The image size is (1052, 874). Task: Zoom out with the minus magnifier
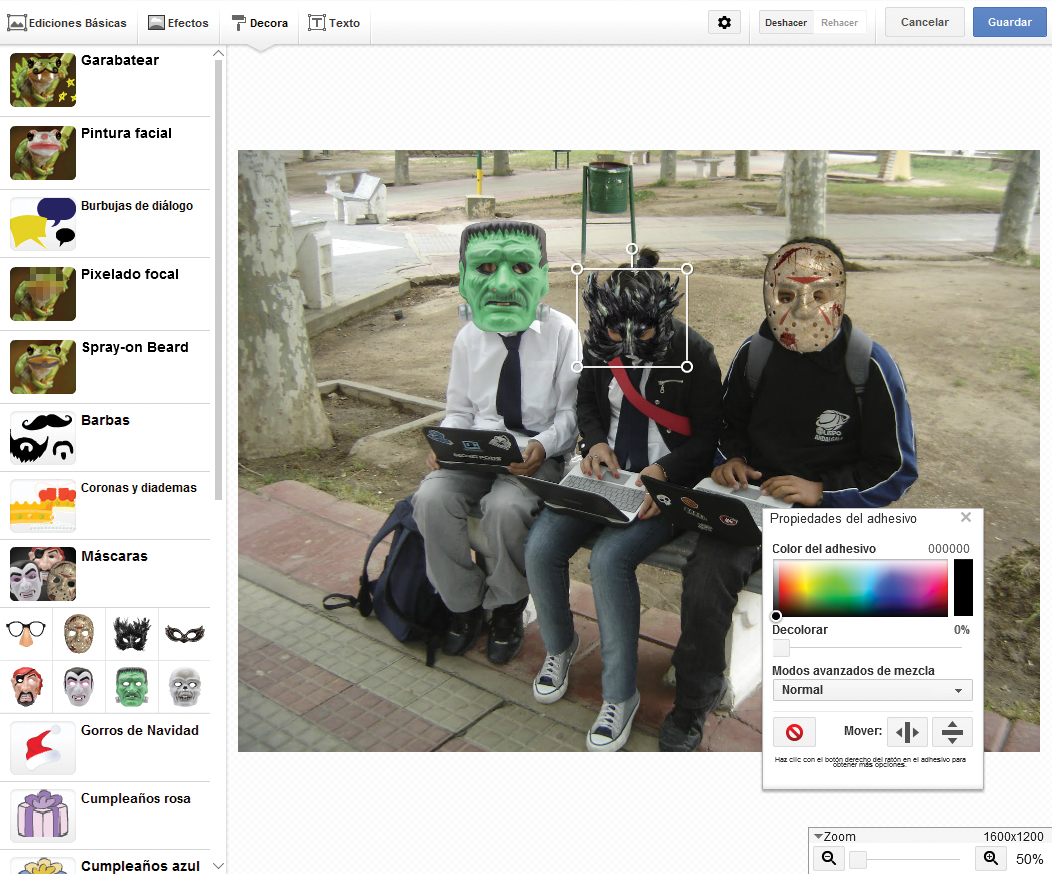pyautogui.click(x=829, y=858)
